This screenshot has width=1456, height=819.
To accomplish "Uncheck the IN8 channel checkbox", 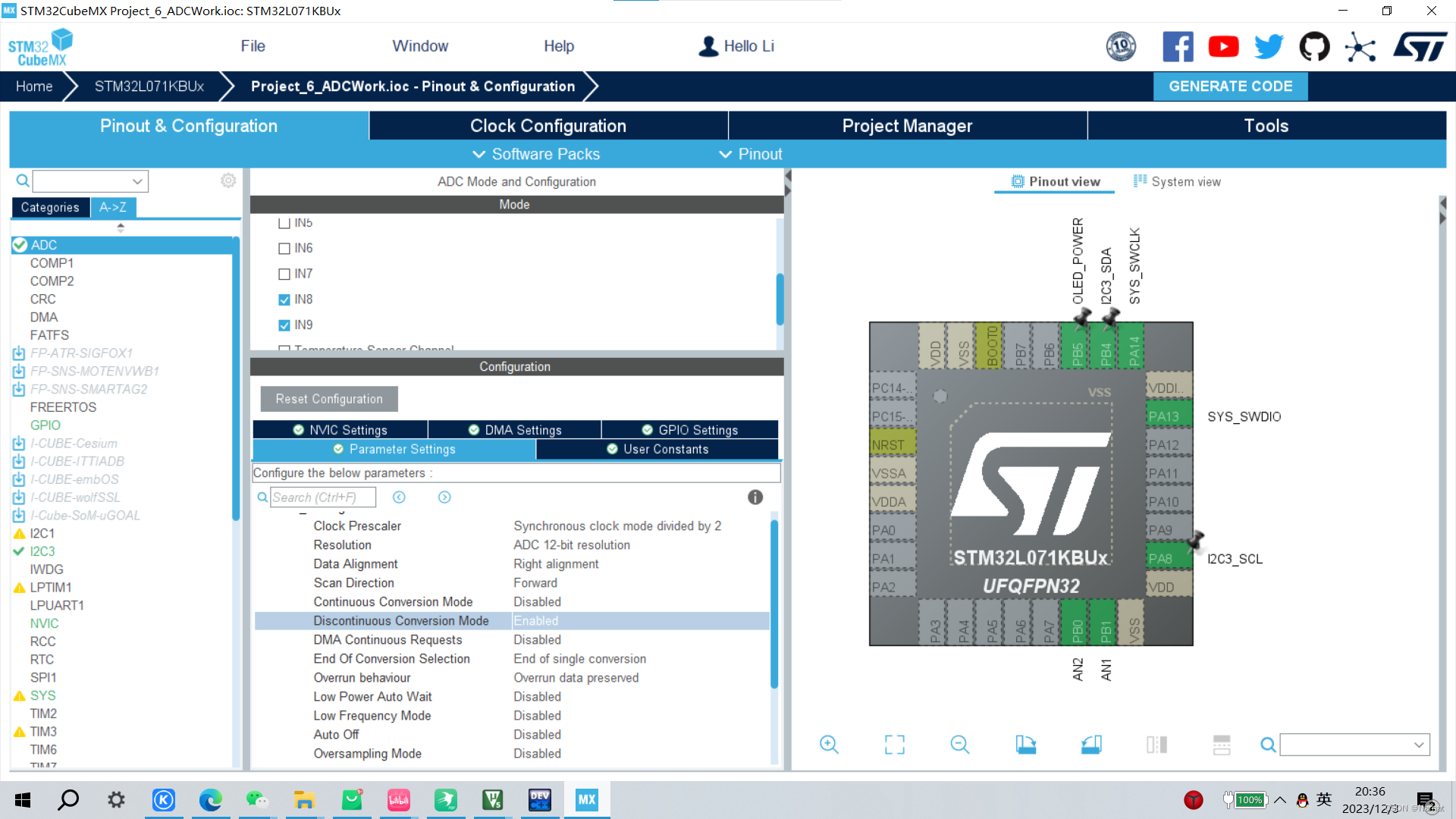I will (x=284, y=300).
